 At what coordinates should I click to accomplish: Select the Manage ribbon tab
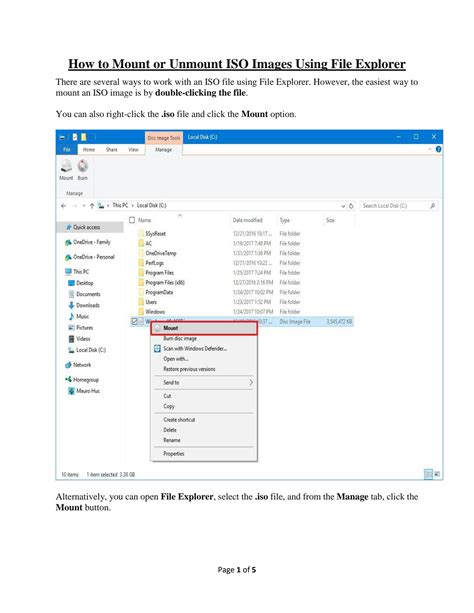click(x=163, y=150)
